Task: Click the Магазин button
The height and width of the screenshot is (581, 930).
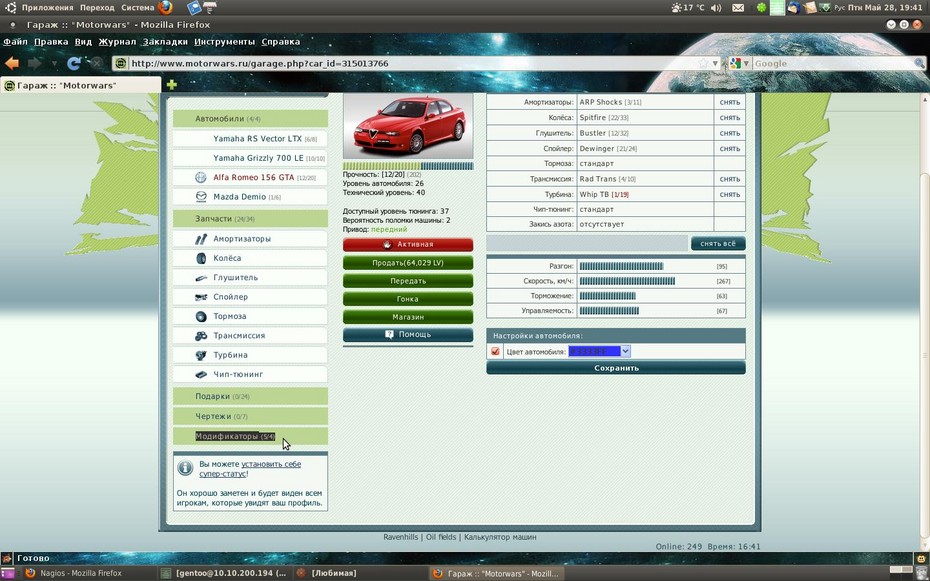Action: point(408,317)
